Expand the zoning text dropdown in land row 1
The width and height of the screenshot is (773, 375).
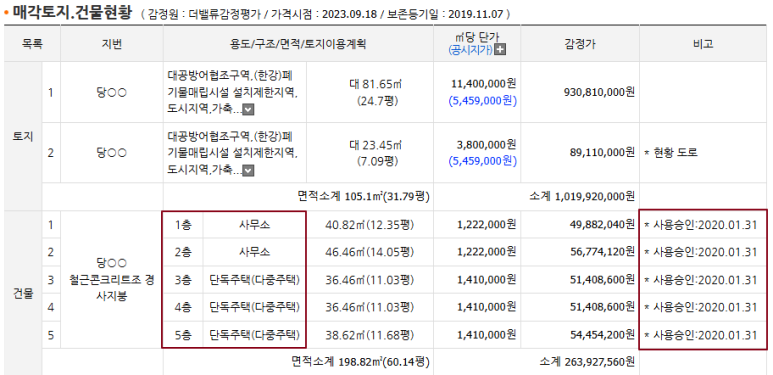pyautogui.click(x=249, y=110)
